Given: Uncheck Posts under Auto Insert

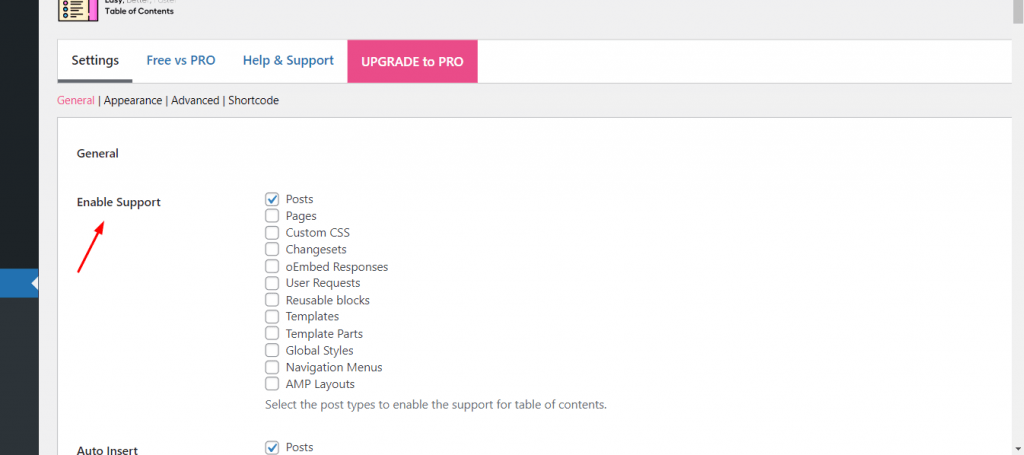Looking at the screenshot, I should tap(272, 448).
